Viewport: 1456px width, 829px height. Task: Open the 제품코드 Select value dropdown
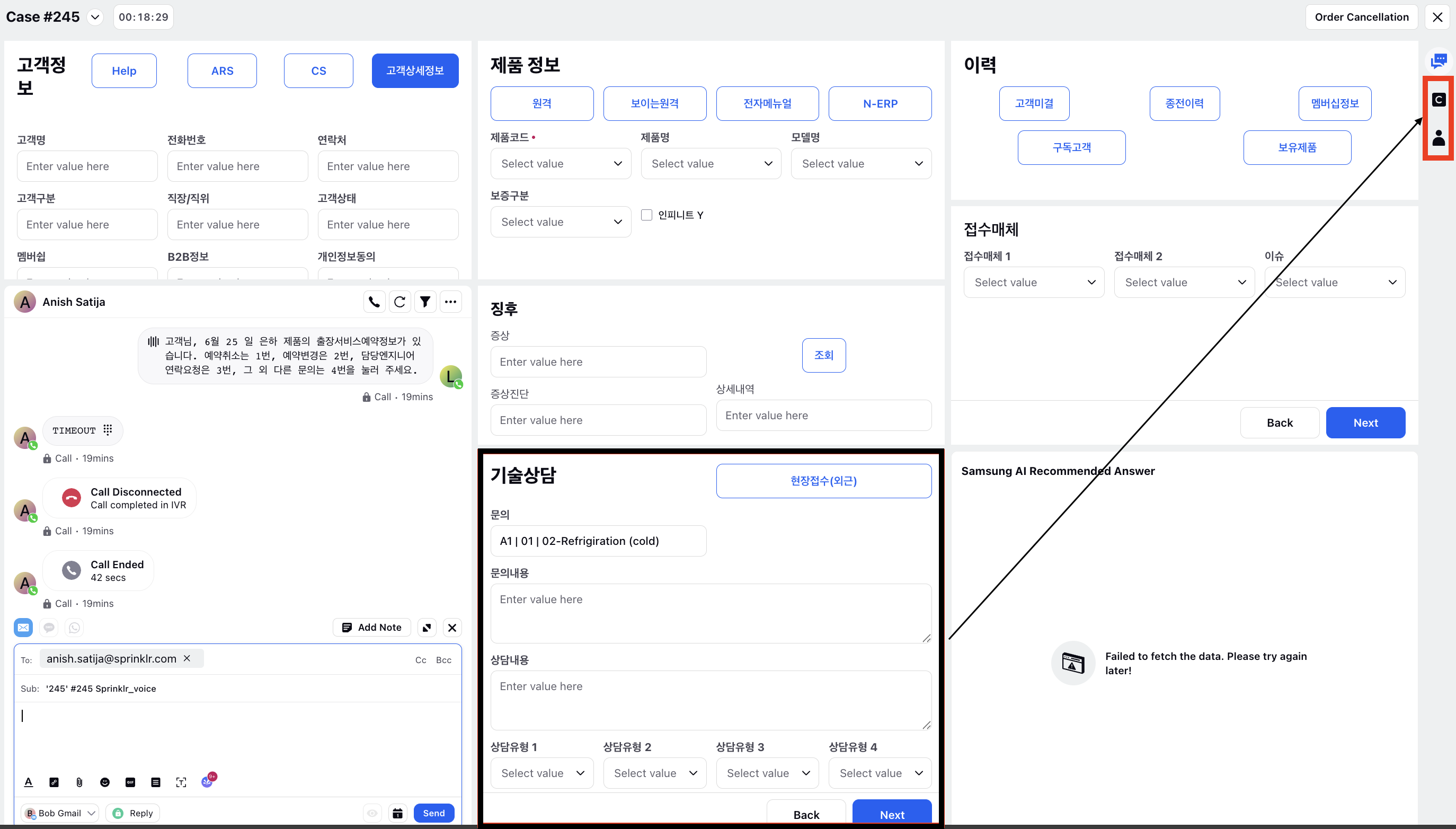pyautogui.click(x=561, y=163)
